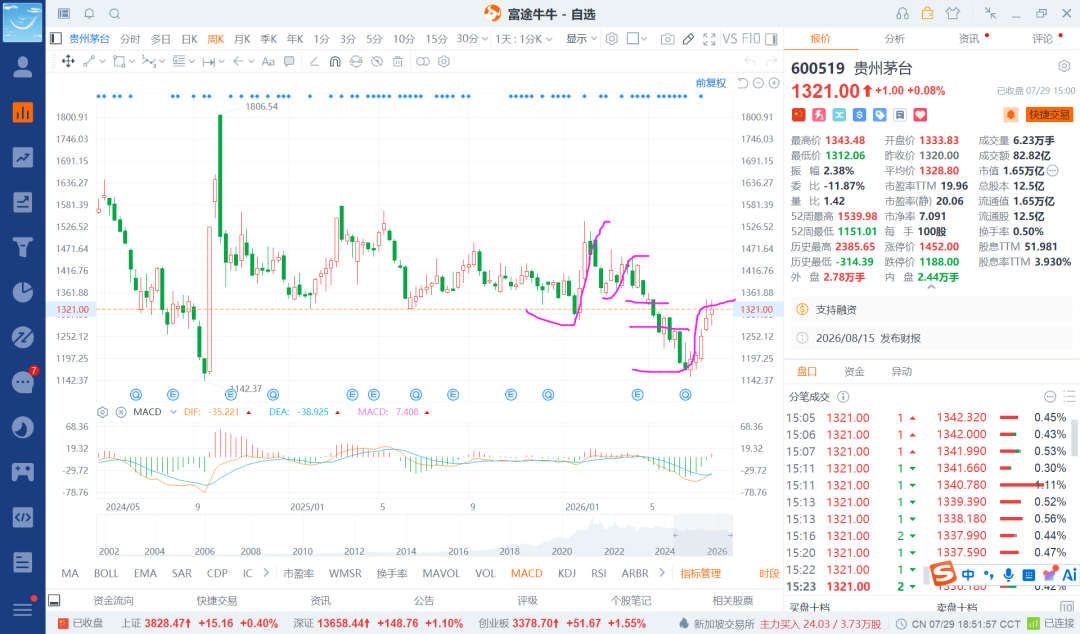Click the price alert bell icon
This screenshot has width=1080, height=634.
1010,115
